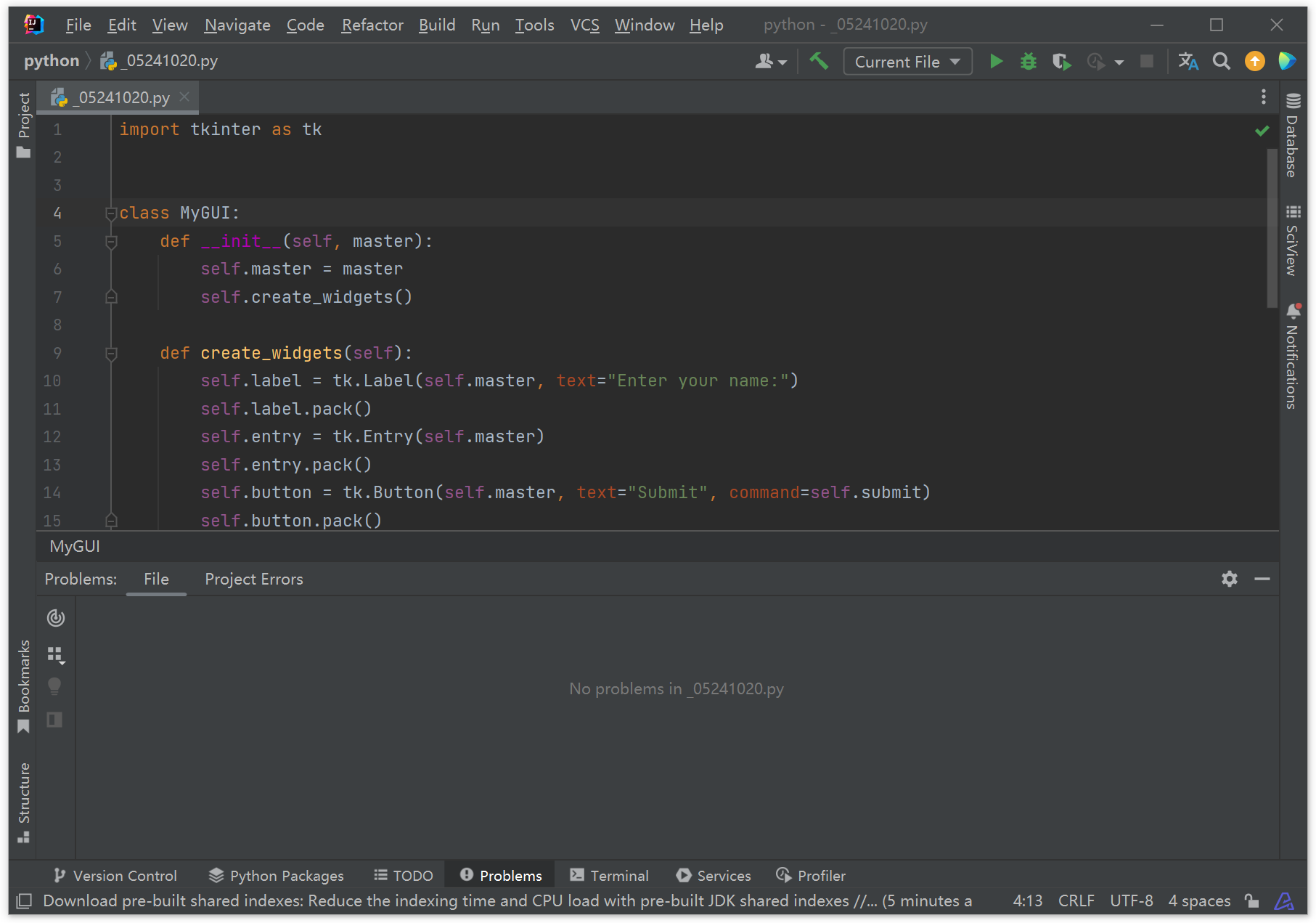The height and width of the screenshot is (923, 1316).
Task: Open the Current File run configuration dropdown
Action: [x=907, y=61]
